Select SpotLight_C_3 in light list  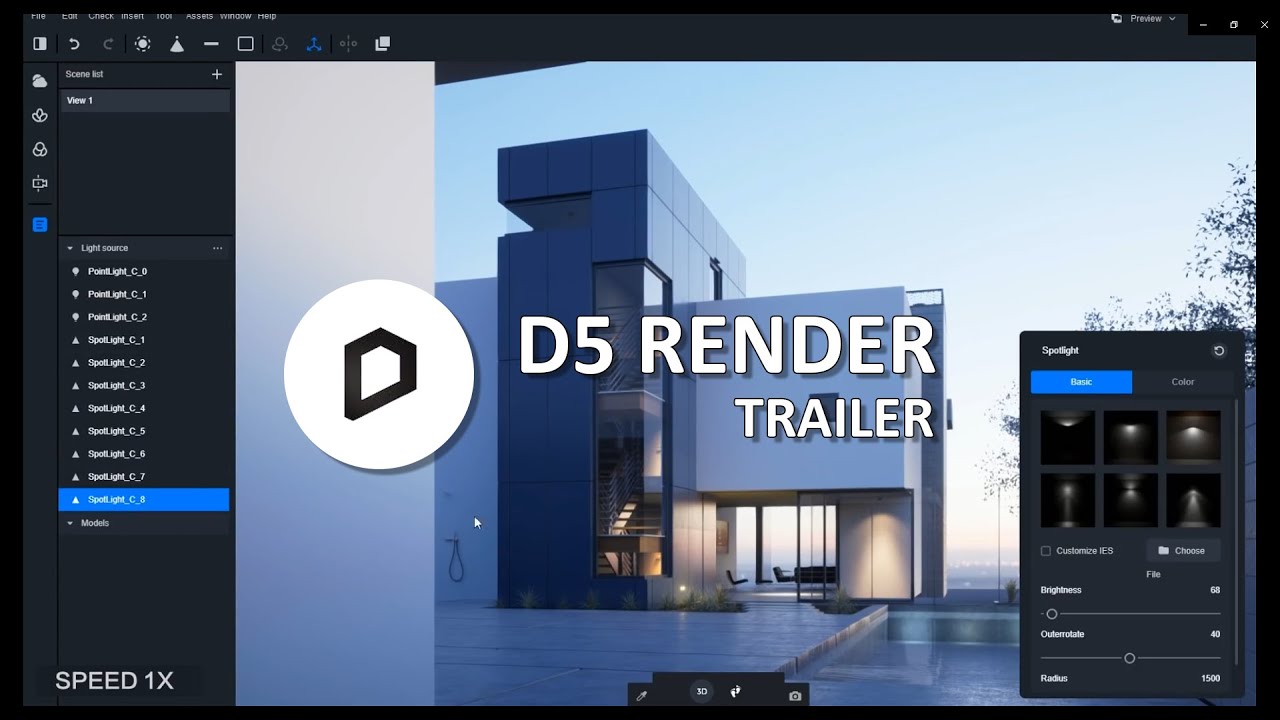pyautogui.click(x=144, y=386)
